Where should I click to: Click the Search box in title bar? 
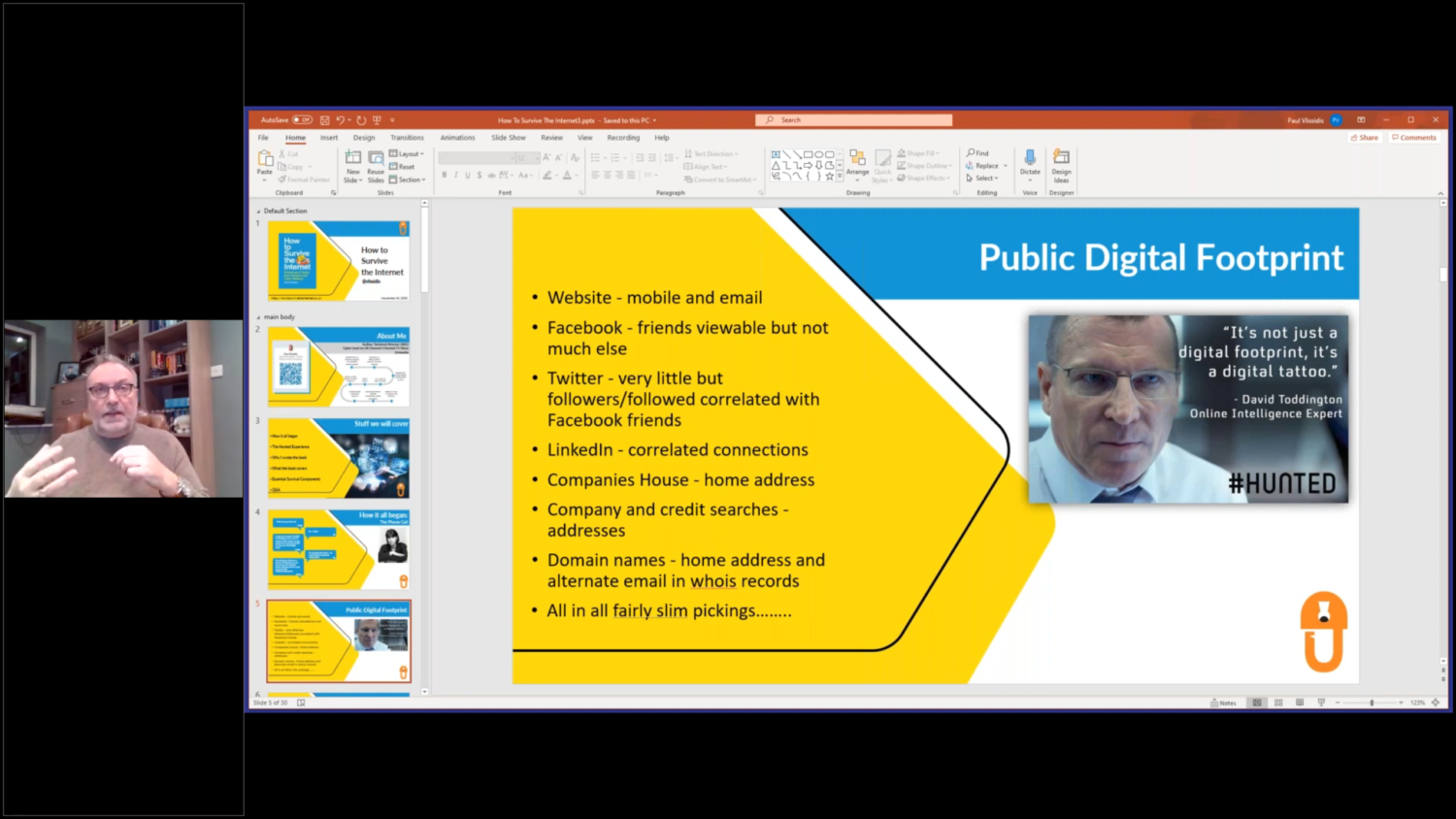pos(854,120)
